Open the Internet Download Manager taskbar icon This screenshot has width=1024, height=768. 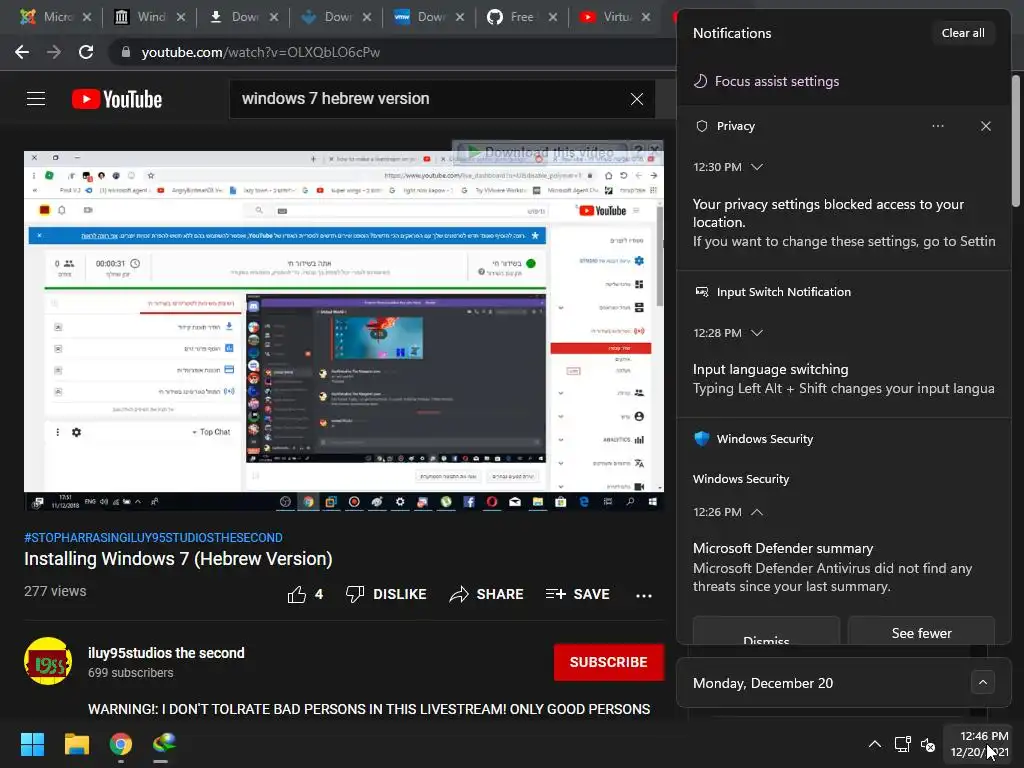point(164,744)
